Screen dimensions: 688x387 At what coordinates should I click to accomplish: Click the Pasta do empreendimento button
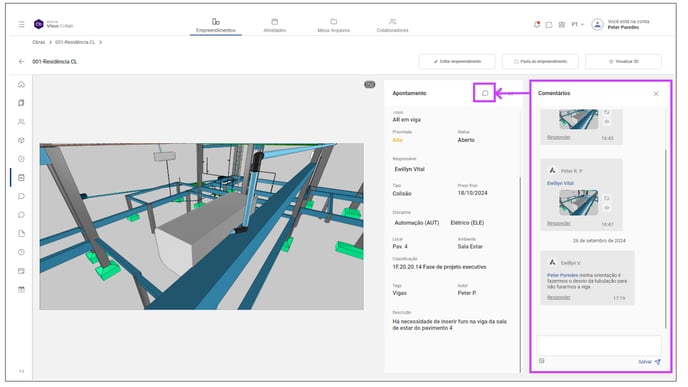(x=540, y=61)
